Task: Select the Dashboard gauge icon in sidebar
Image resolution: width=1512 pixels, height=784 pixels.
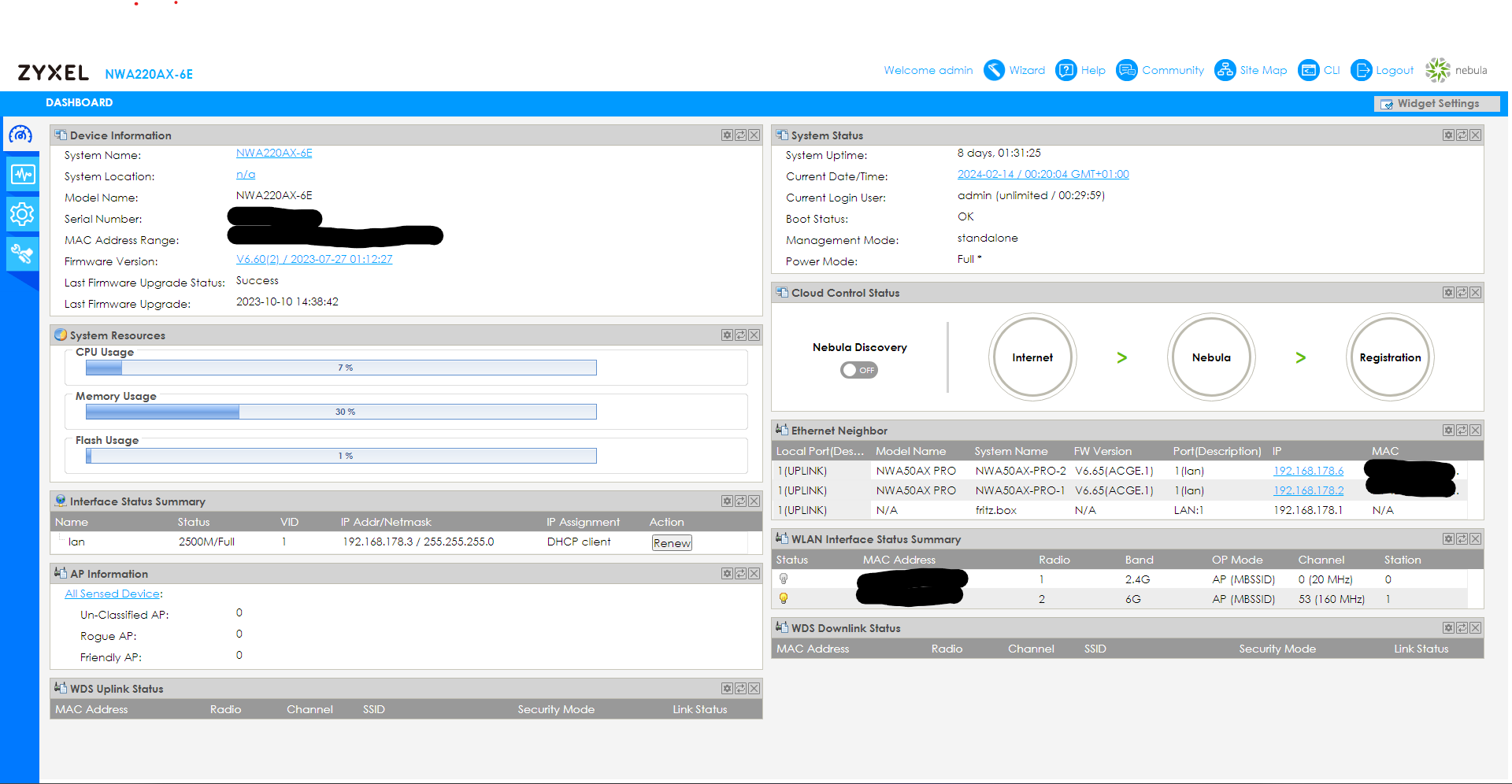Action: (x=20, y=135)
